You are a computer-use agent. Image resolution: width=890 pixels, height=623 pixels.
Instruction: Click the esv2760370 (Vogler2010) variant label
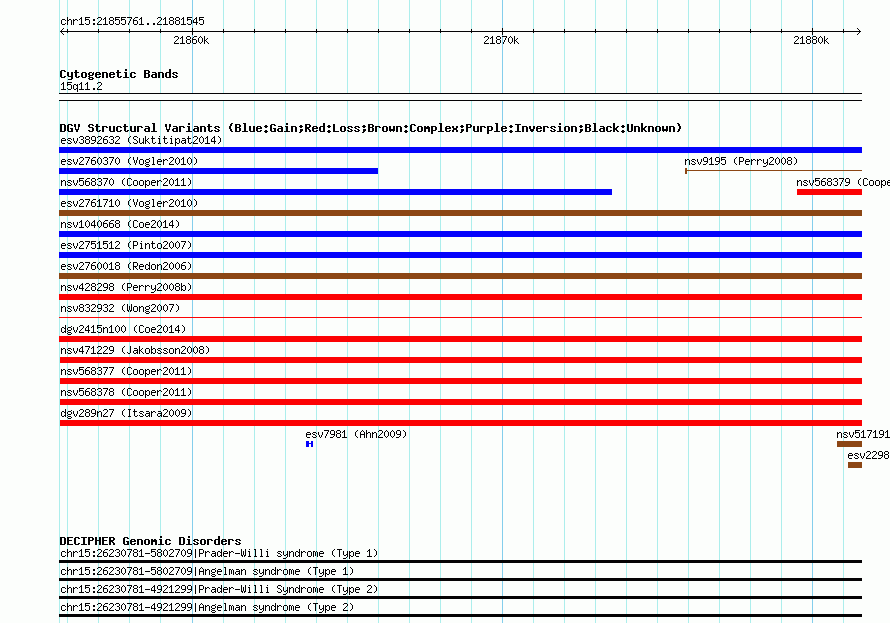pos(129,161)
